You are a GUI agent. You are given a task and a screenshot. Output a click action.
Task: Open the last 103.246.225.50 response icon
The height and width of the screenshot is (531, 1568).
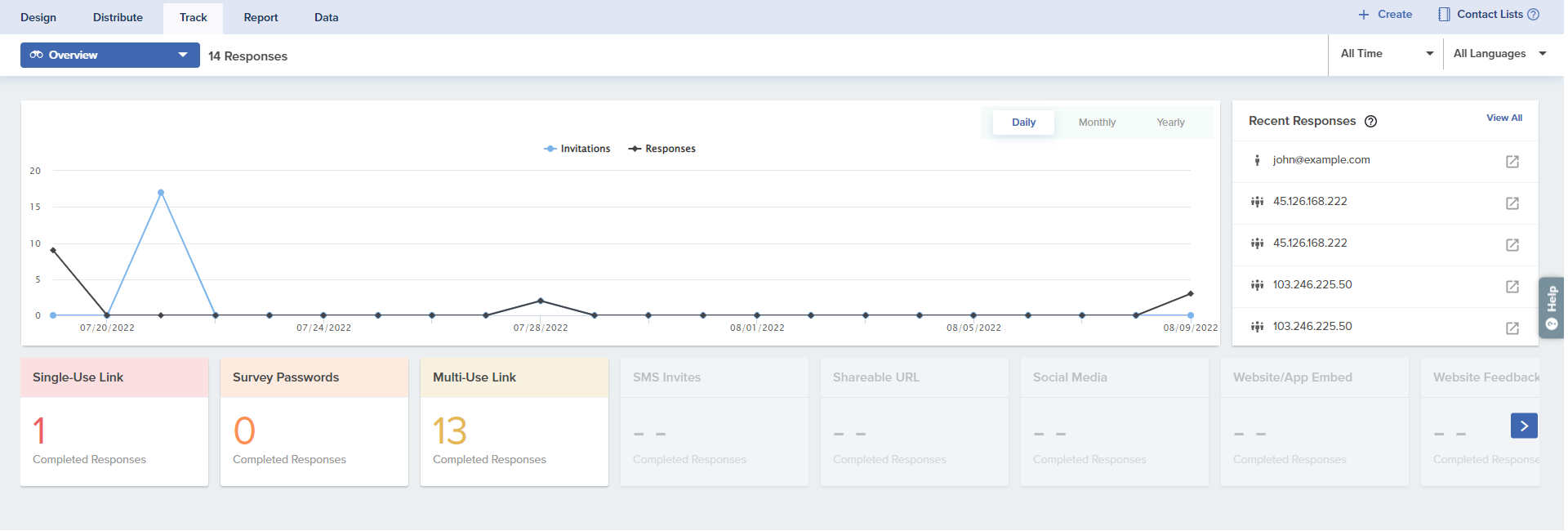[x=1512, y=328]
